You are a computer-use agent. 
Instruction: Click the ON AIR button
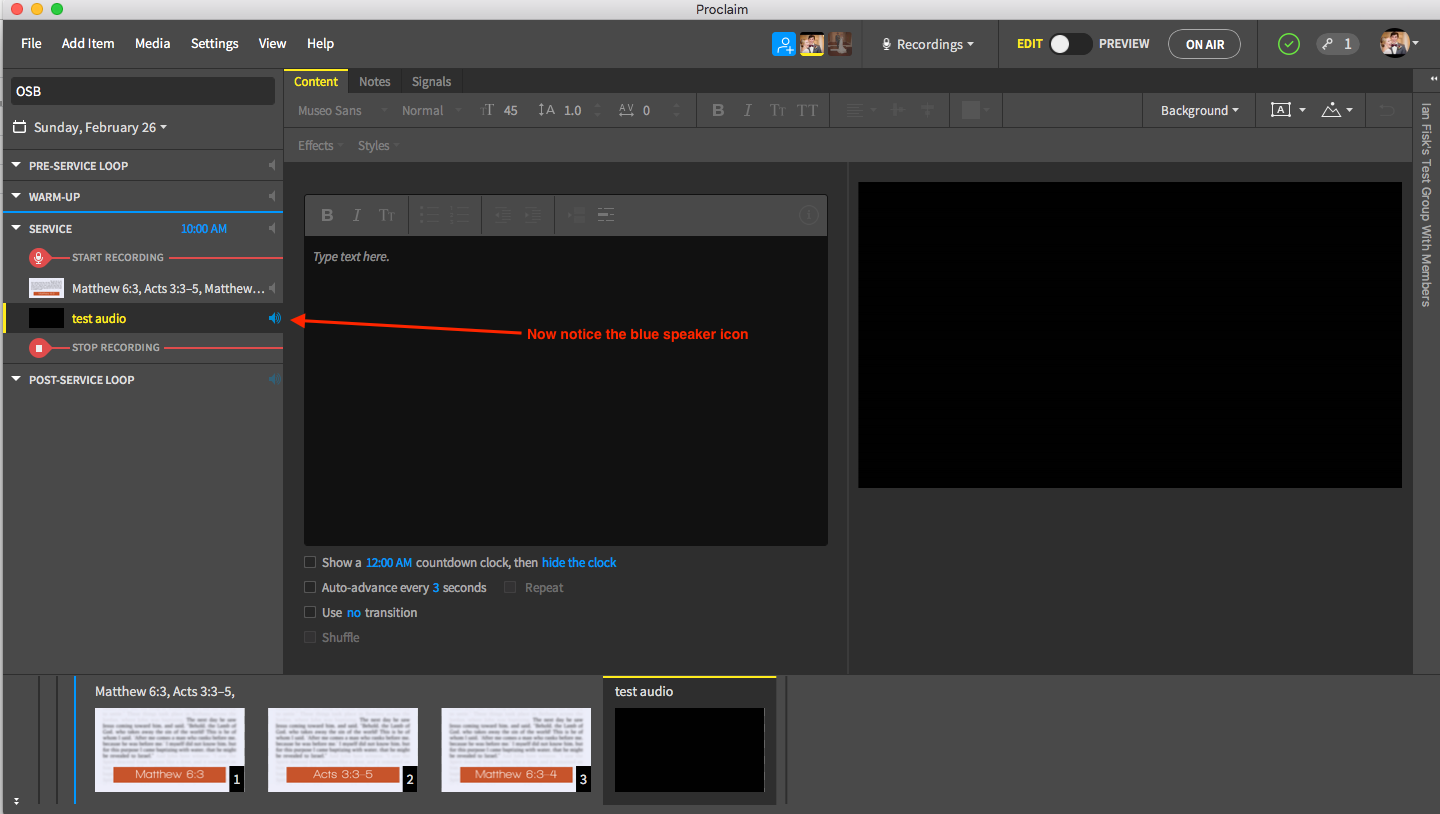1204,44
